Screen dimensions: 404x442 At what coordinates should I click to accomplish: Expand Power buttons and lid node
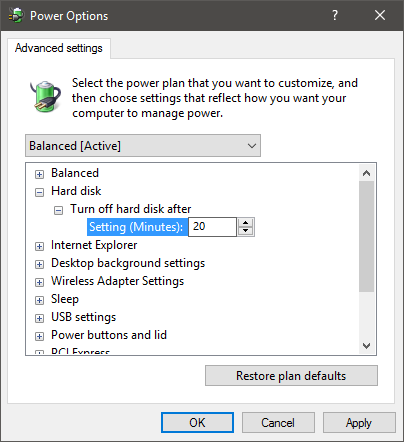point(39,336)
